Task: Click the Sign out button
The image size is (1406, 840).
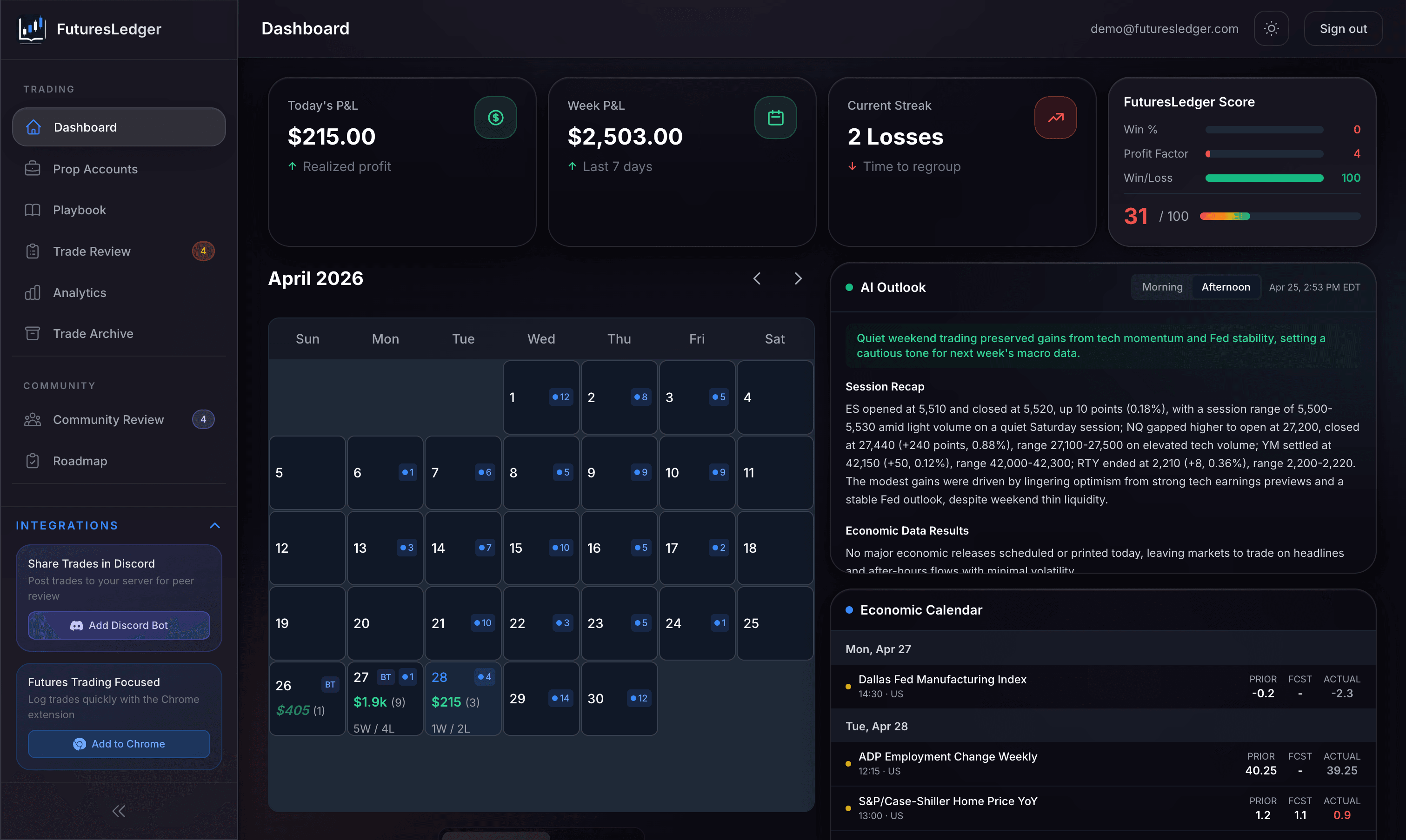Action: [x=1343, y=28]
